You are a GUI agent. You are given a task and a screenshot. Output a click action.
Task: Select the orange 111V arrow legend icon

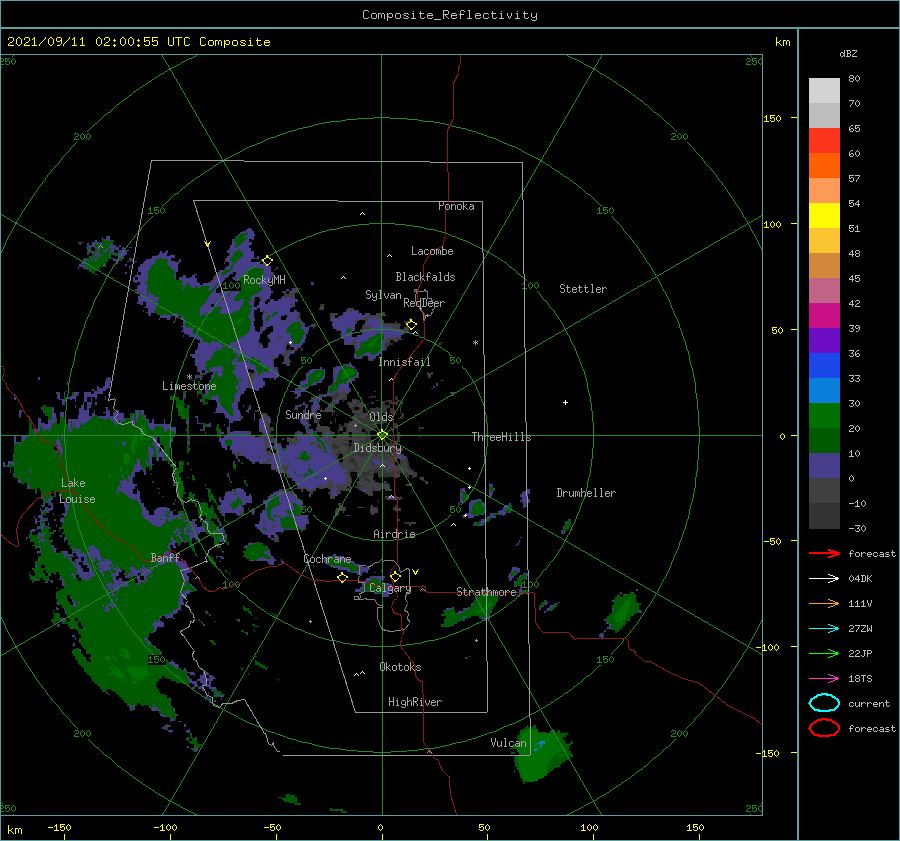[x=824, y=603]
